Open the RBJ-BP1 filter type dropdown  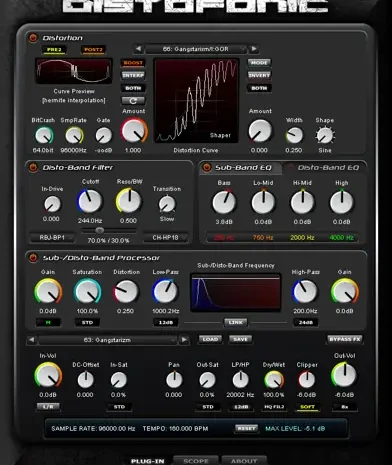pos(52,238)
